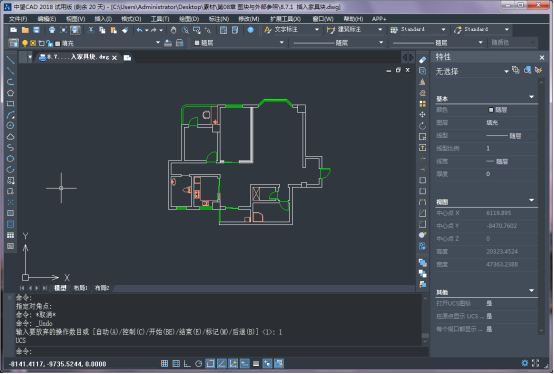This screenshot has width=554, height=374.
Task: Toggle Lineweight display in status bar
Action: (x=256, y=363)
